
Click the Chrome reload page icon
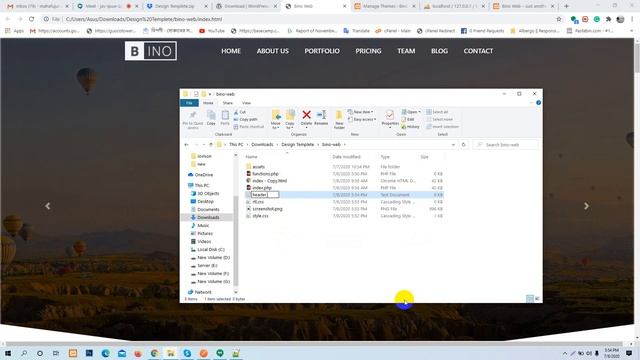click(x=31, y=19)
